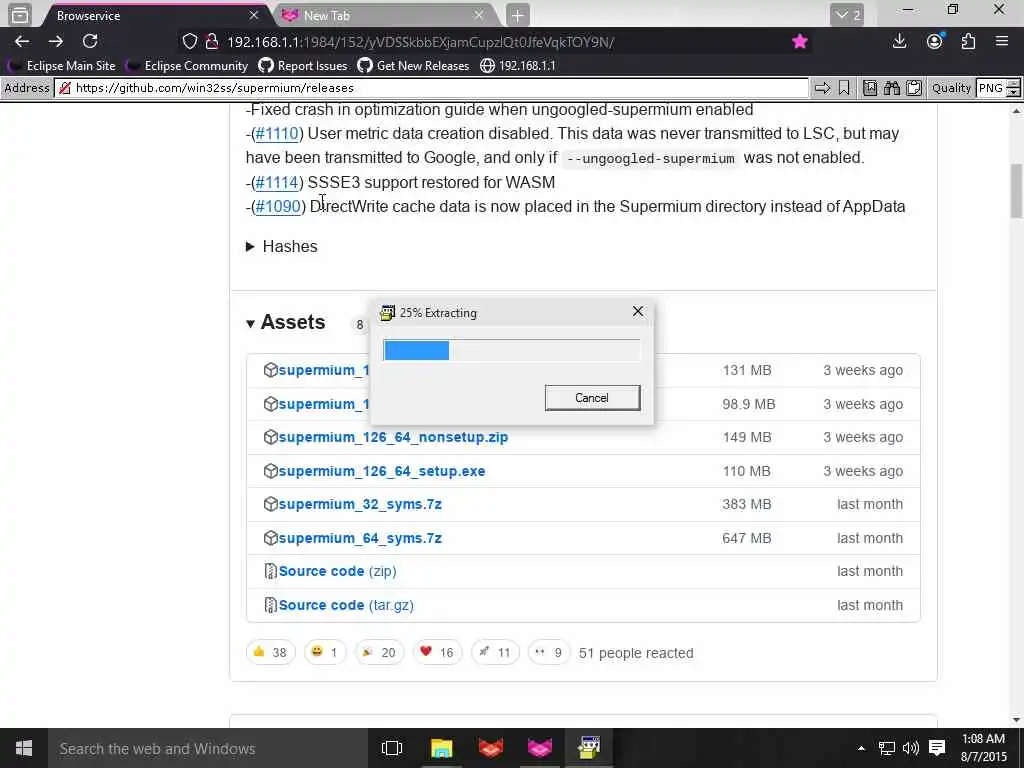The width and height of the screenshot is (1024, 768).
Task: Open issue #1110 link
Action: tap(277, 133)
